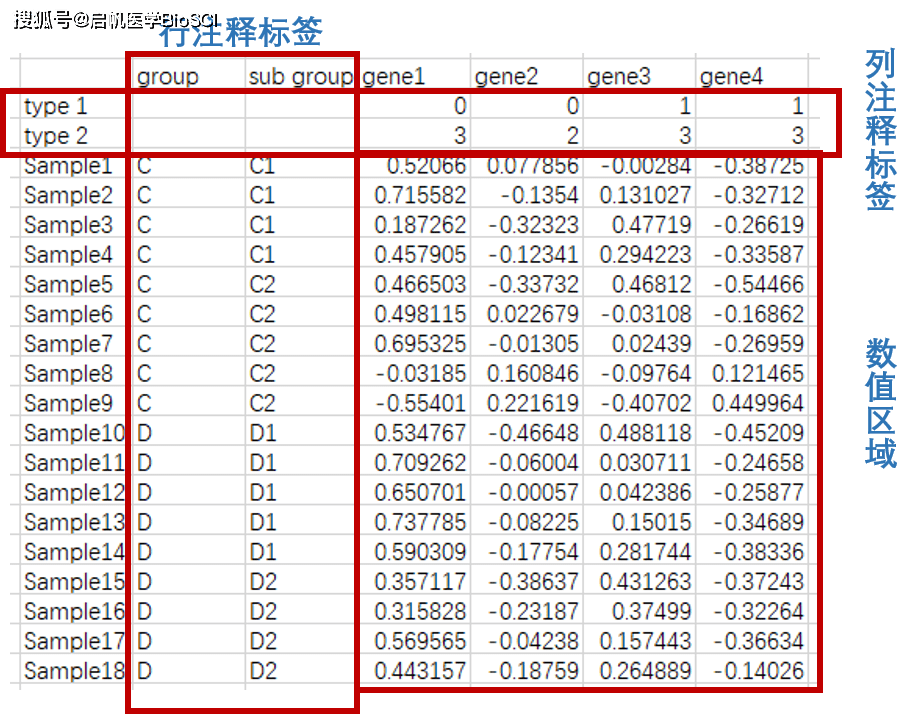Viewport: 916px width, 714px height.
Task: Select cell with value 0.187262
Action: 421,225
